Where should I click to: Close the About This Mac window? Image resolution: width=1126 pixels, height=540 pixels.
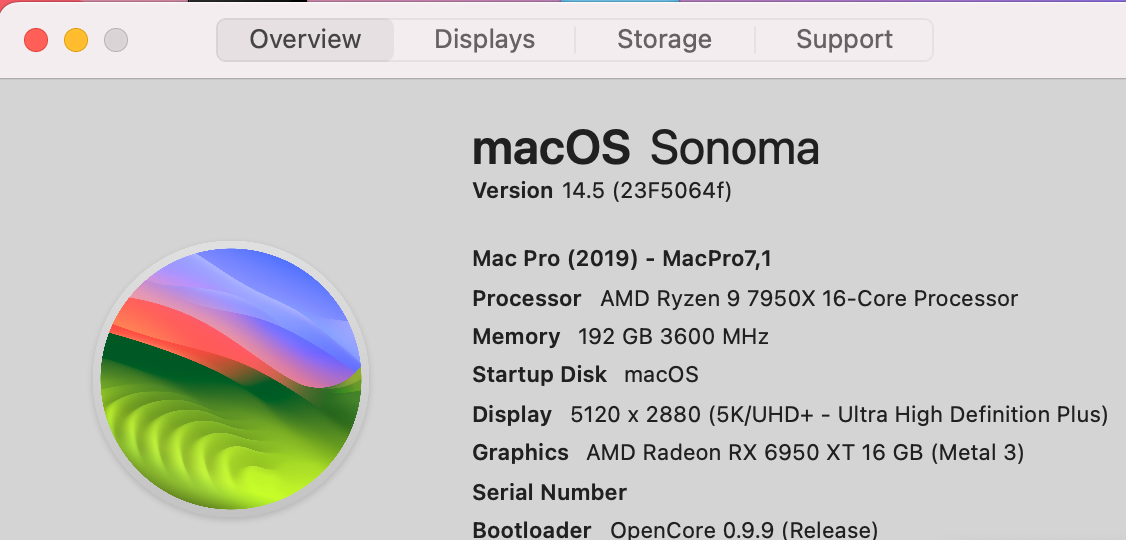(x=36, y=40)
